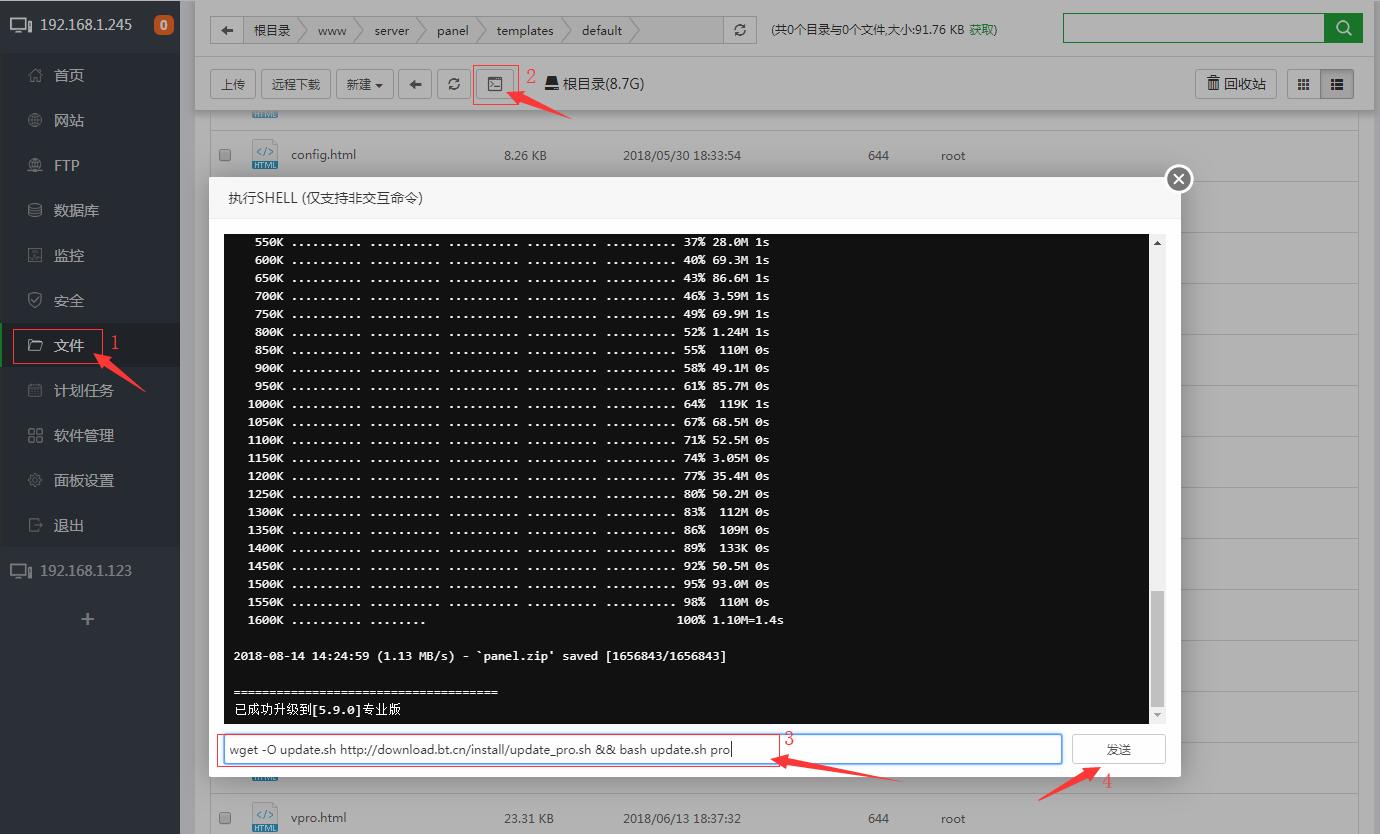Open the shell terminal icon
The height and width of the screenshot is (834, 1380).
pyautogui.click(x=495, y=84)
